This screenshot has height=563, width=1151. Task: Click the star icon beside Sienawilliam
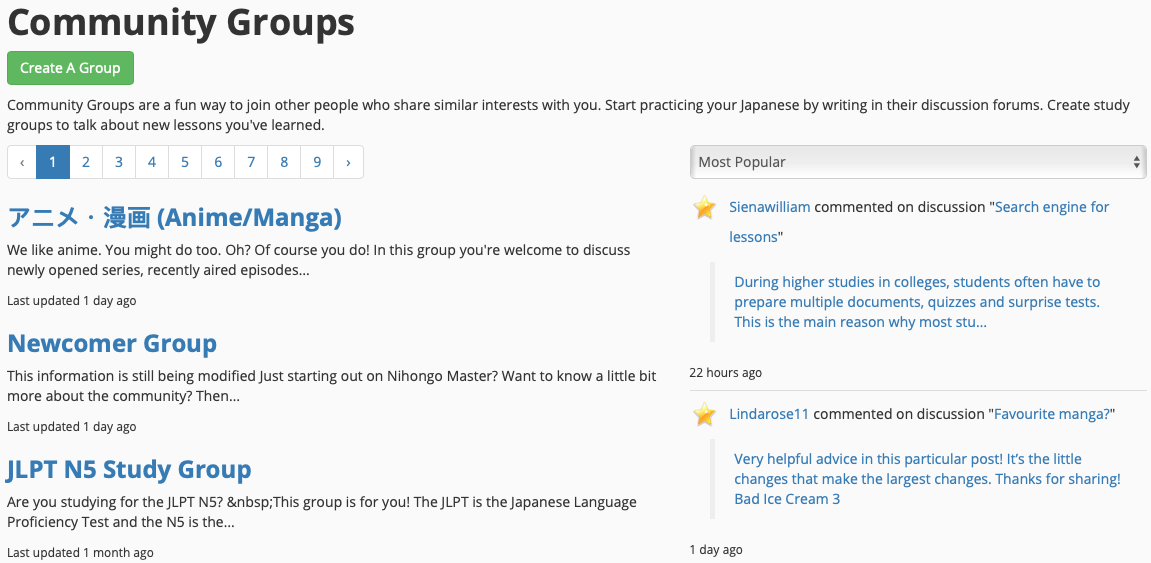pyautogui.click(x=705, y=208)
